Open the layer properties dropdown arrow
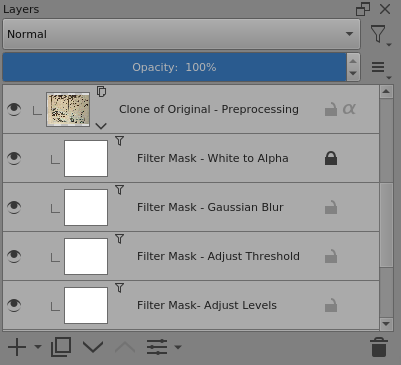 point(178,347)
